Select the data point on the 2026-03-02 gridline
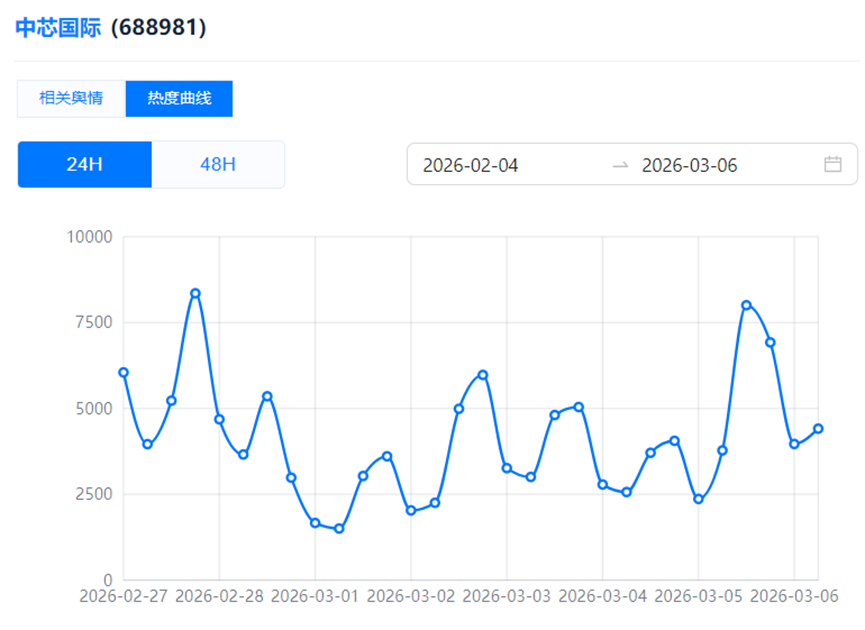 [411, 510]
